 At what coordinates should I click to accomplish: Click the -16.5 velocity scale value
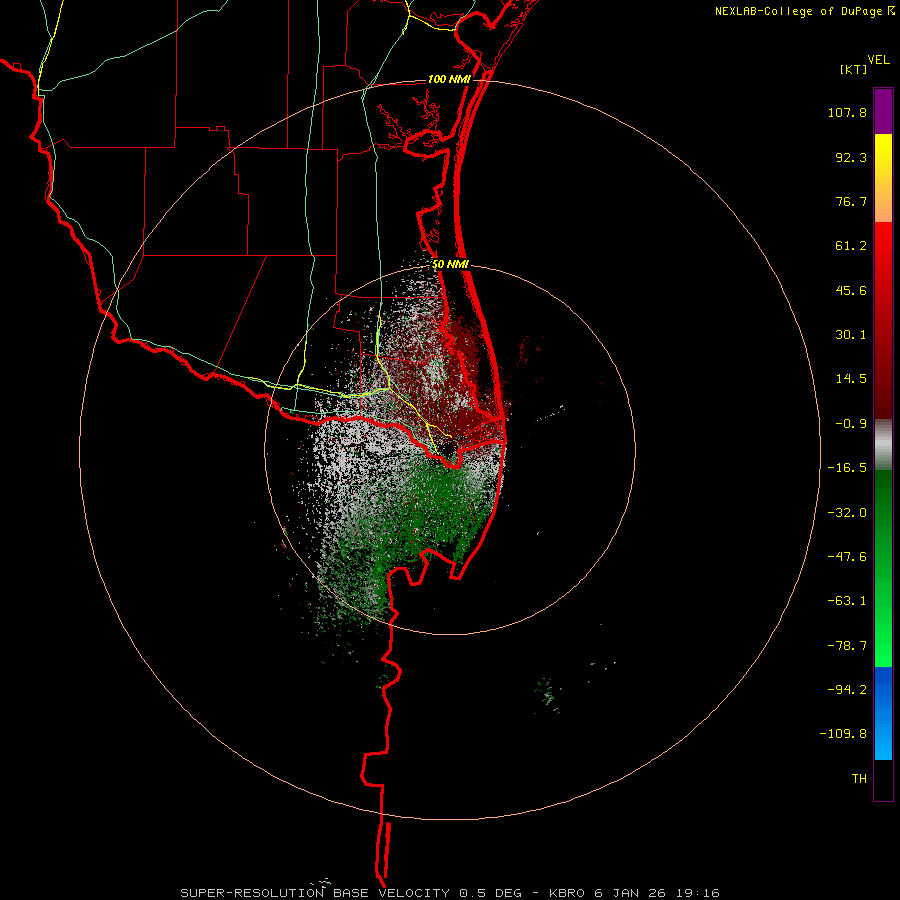pos(847,468)
